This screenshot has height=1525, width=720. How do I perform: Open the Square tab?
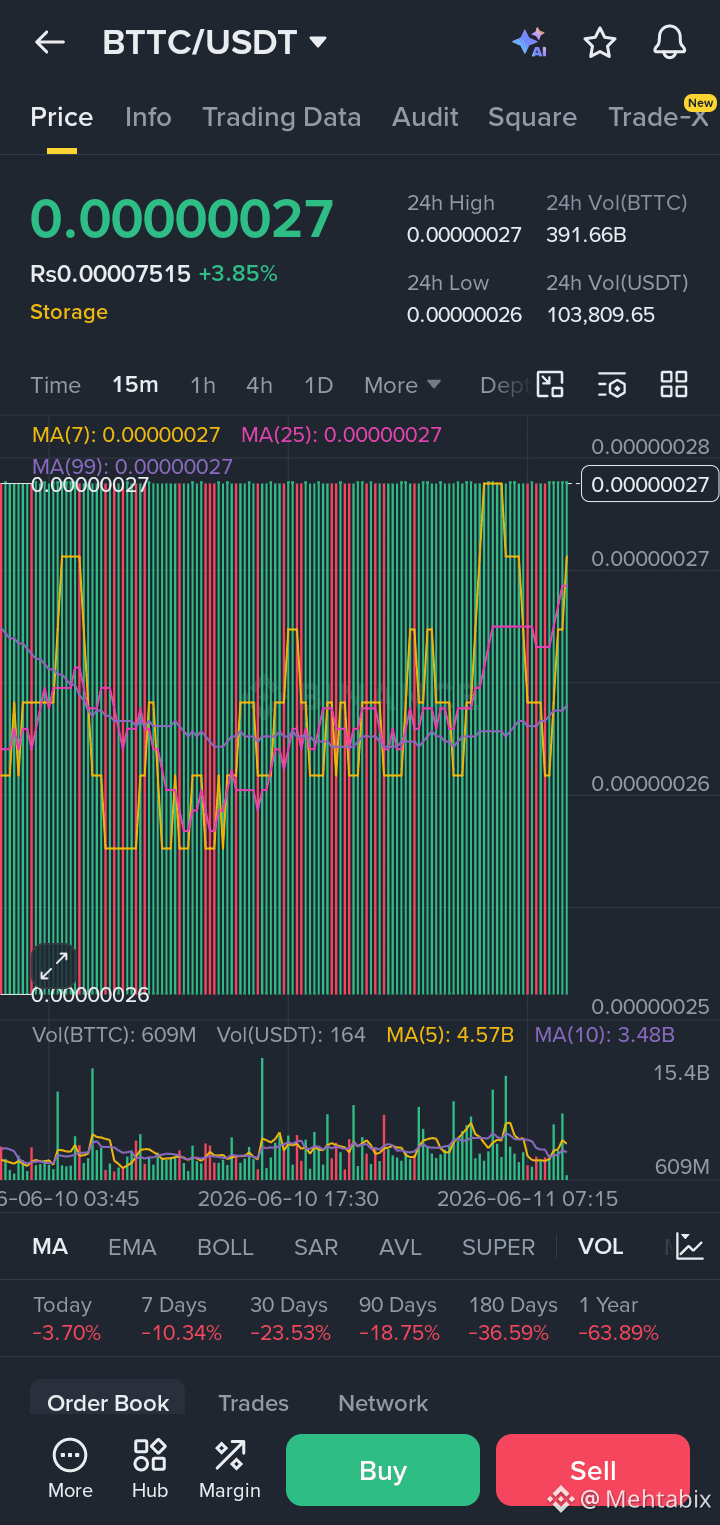(532, 117)
